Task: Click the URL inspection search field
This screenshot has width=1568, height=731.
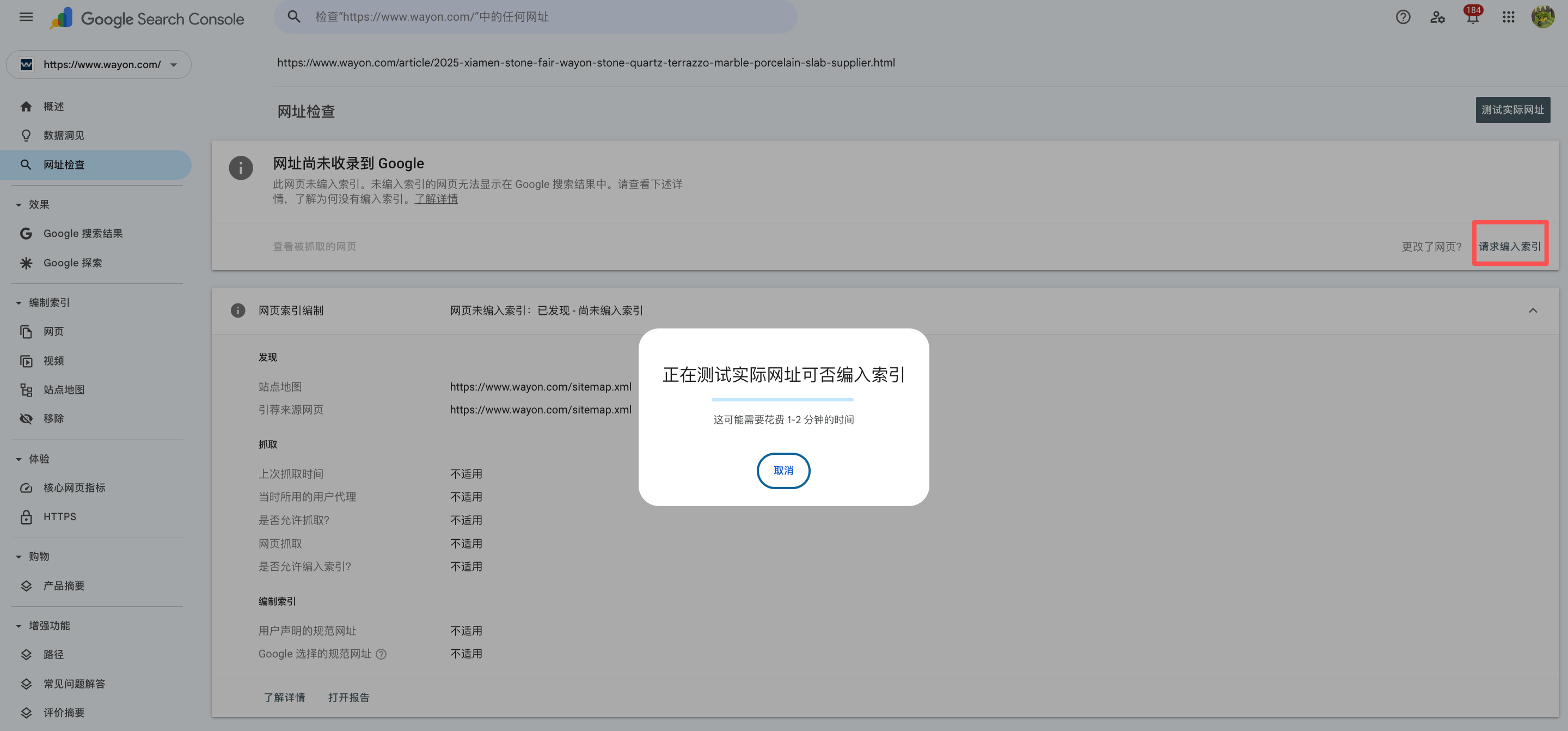Action: coord(536,16)
